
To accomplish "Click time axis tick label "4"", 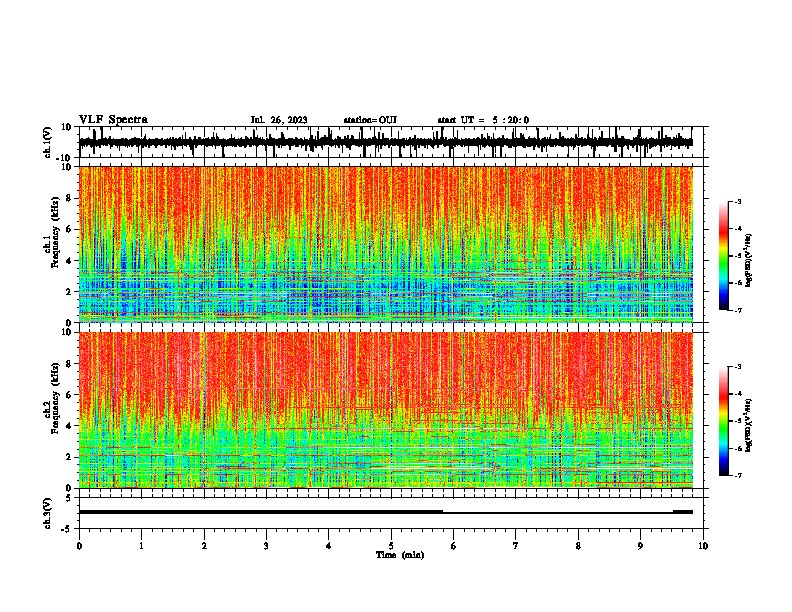I will [x=329, y=546].
